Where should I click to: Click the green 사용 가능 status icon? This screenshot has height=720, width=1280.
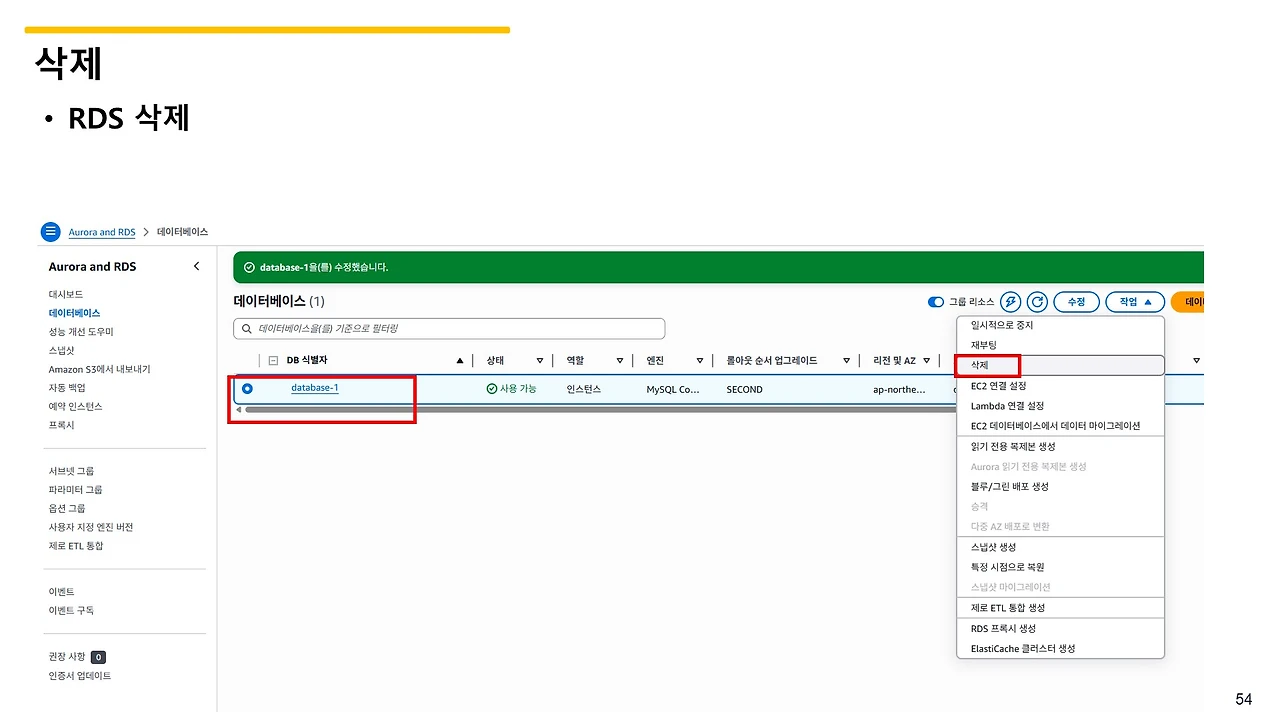point(492,389)
